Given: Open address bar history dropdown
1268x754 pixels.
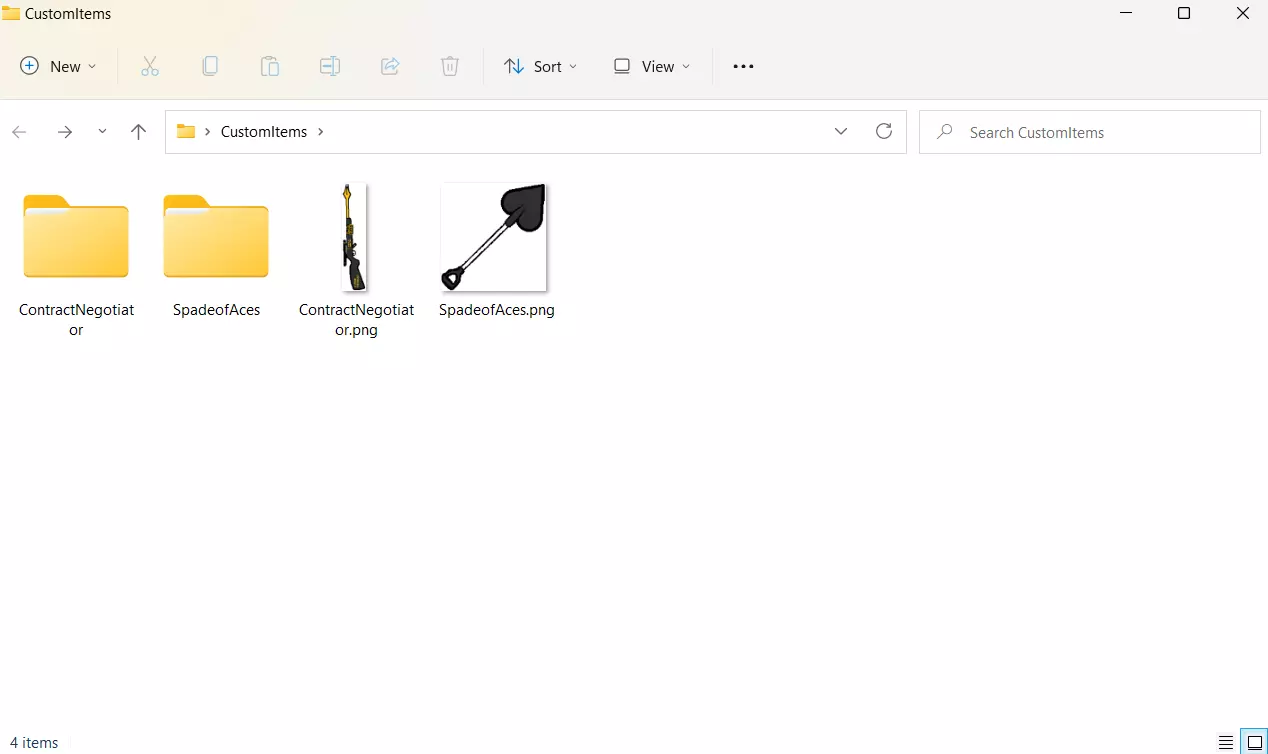Looking at the screenshot, I should [x=841, y=132].
